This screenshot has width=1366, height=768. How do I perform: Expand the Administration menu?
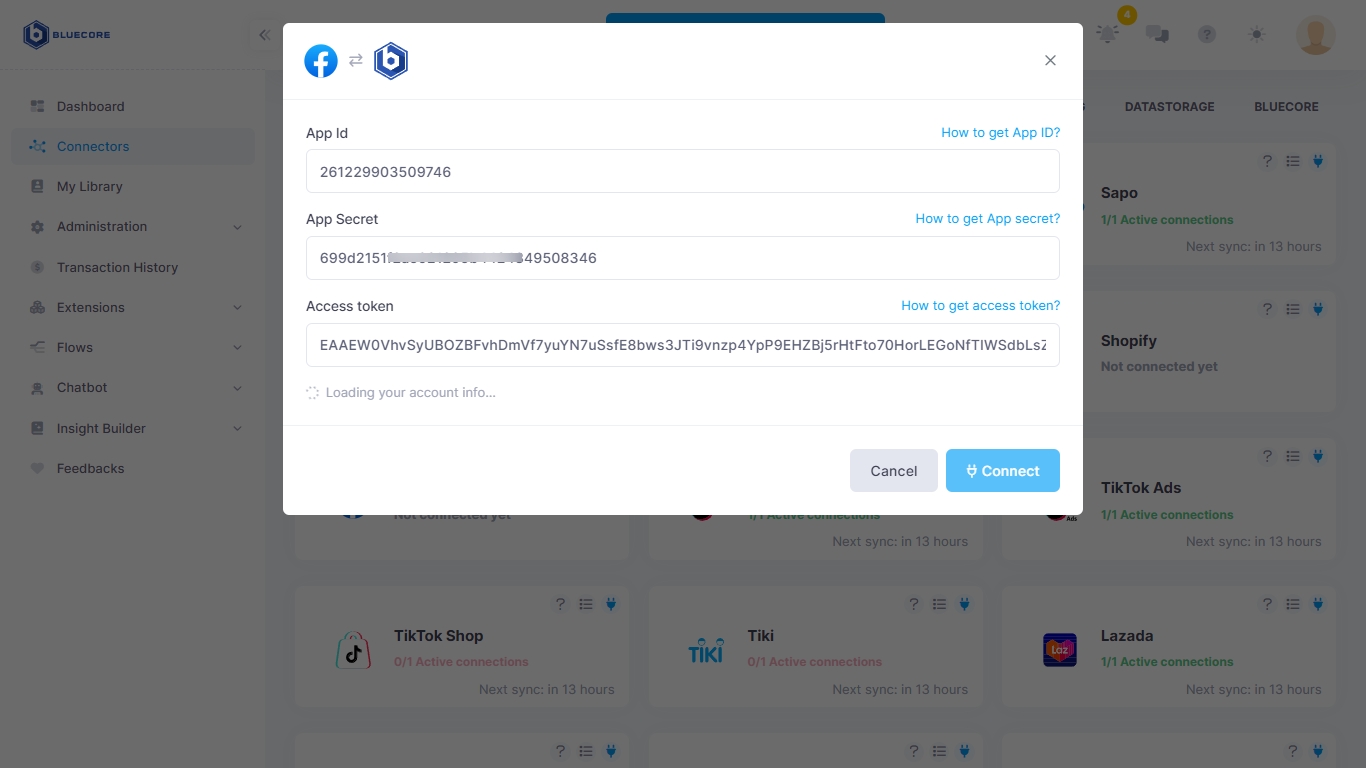point(237,227)
